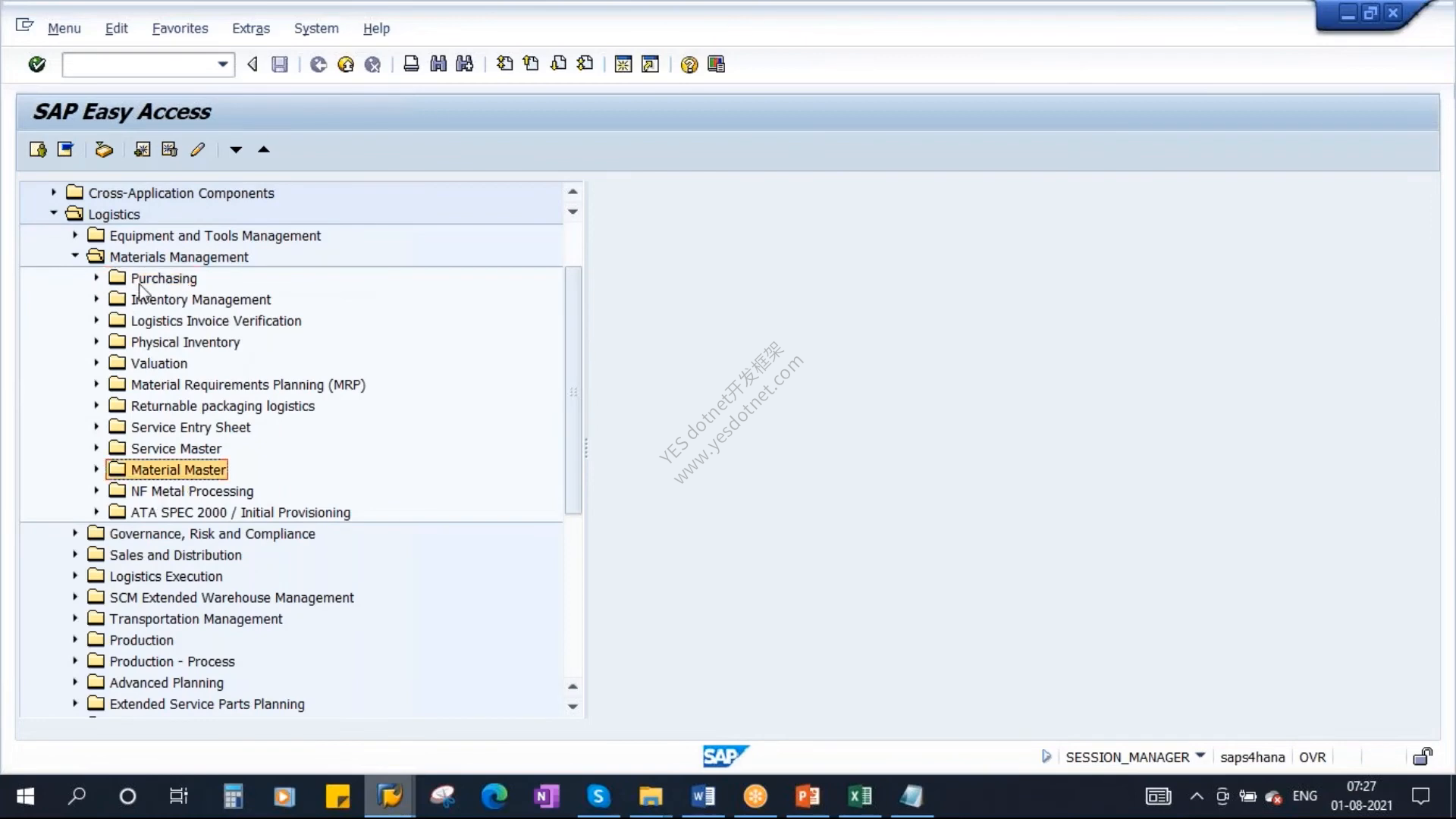Collapse the Logistics tree node
1456x819 pixels.
(54, 214)
